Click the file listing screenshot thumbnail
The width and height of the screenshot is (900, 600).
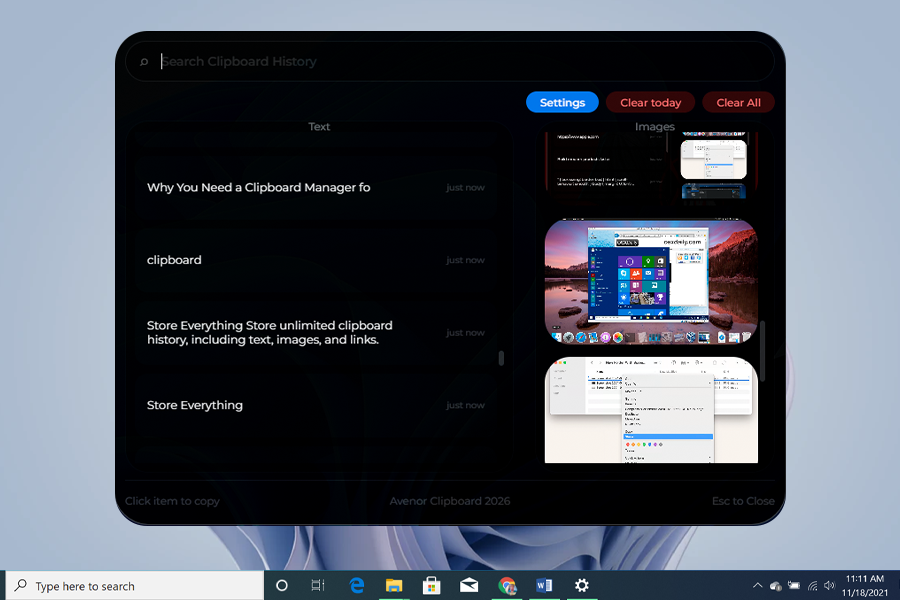651,408
